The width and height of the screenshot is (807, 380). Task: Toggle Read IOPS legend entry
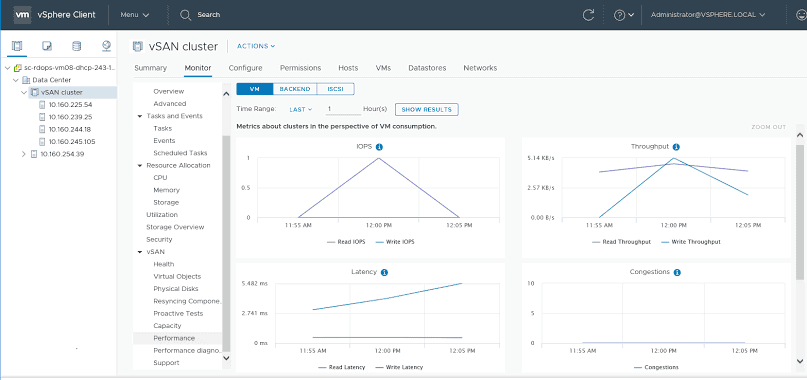coord(346,241)
